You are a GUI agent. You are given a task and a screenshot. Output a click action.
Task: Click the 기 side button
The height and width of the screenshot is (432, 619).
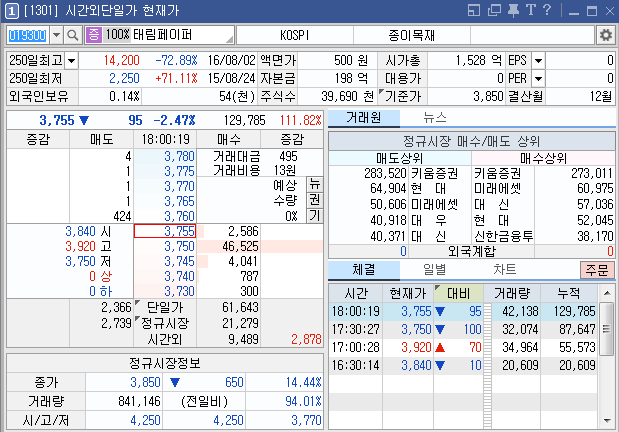pos(315,216)
